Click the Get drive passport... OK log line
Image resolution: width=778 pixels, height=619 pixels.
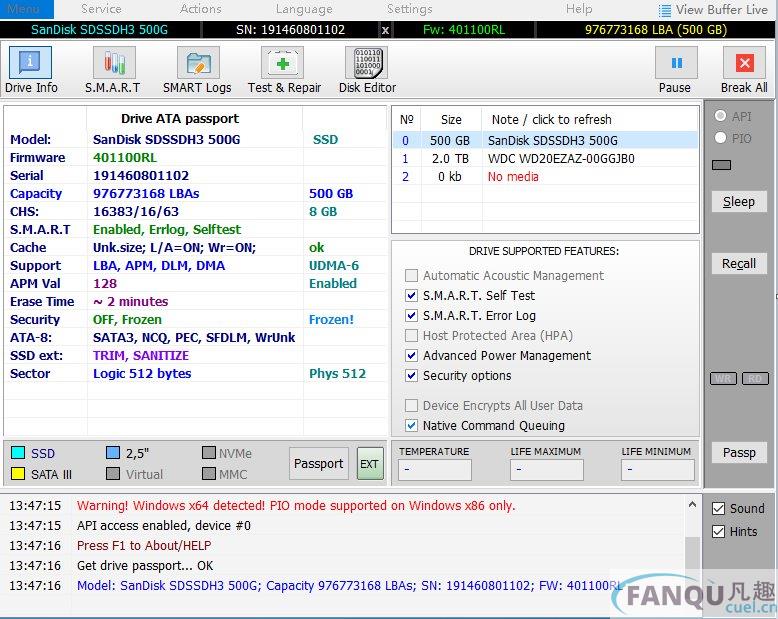(x=145, y=566)
